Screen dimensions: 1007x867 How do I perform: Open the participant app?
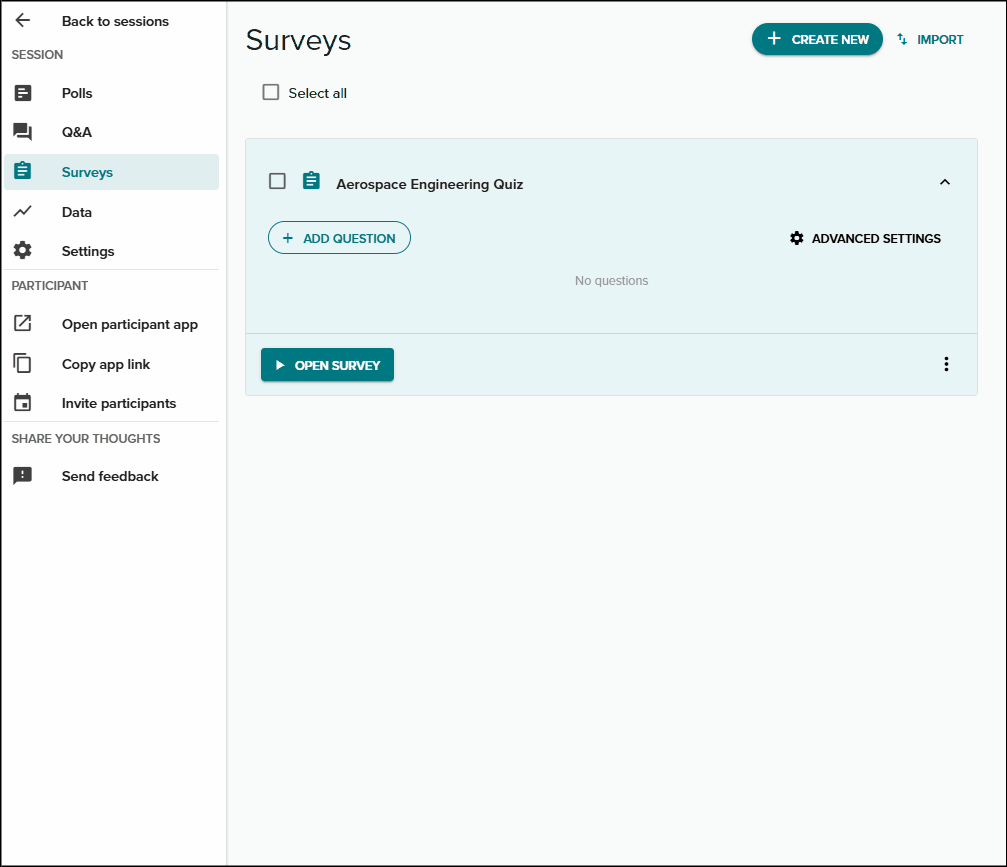click(x=22, y=324)
